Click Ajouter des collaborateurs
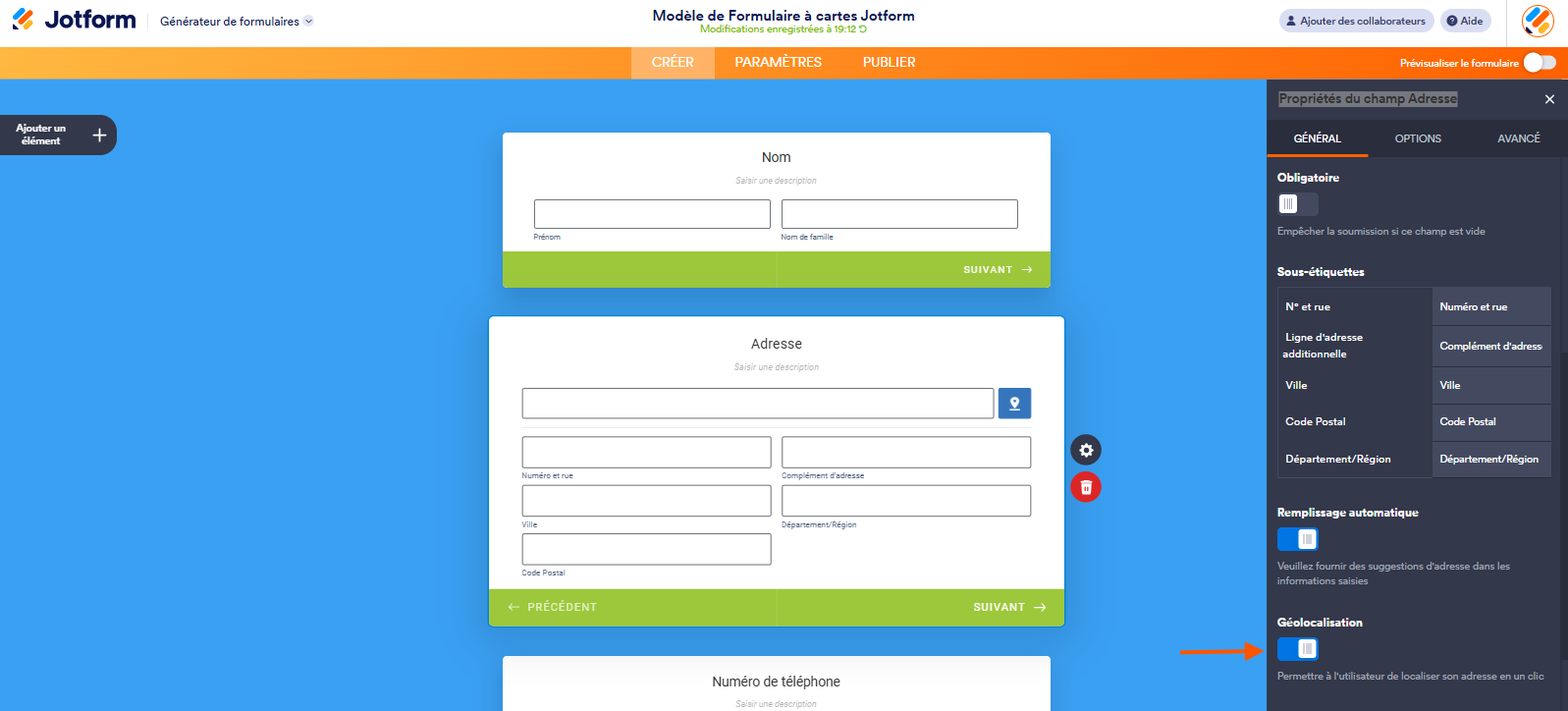Viewport: 1568px width, 711px height. (x=1354, y=21)
